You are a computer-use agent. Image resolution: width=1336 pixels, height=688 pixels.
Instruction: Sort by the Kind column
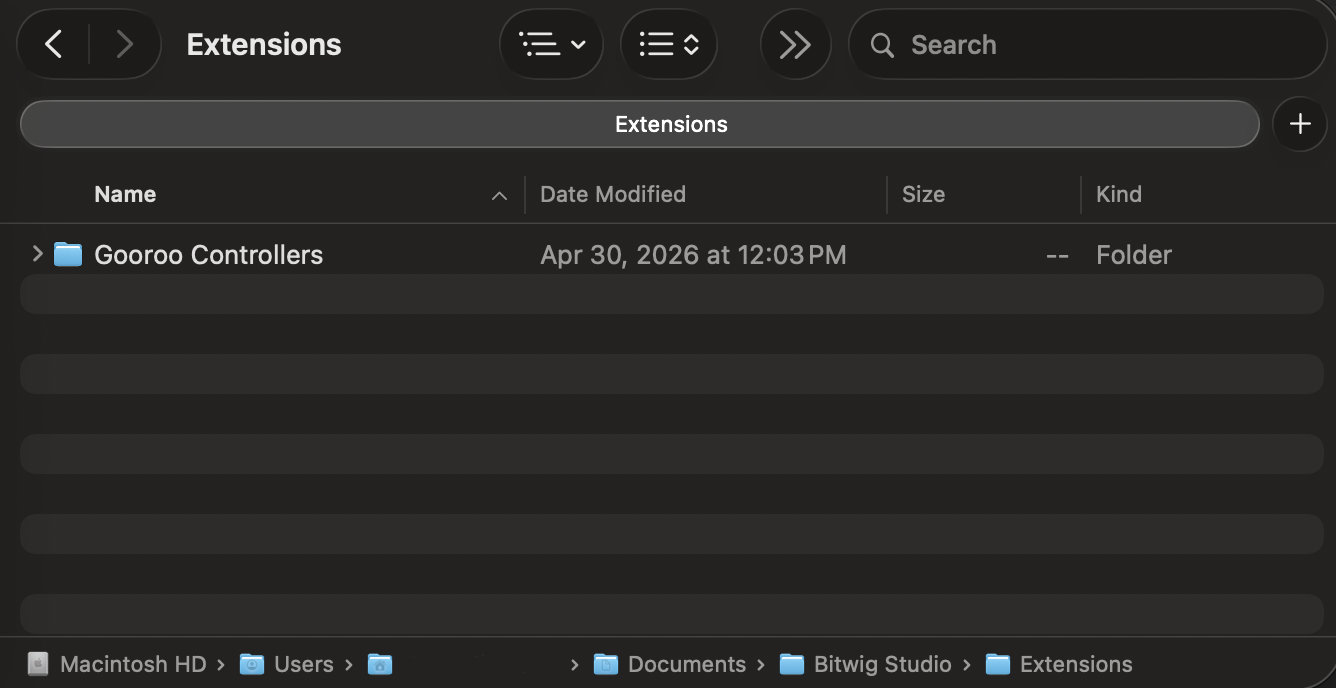click(x=1118, y=194)
